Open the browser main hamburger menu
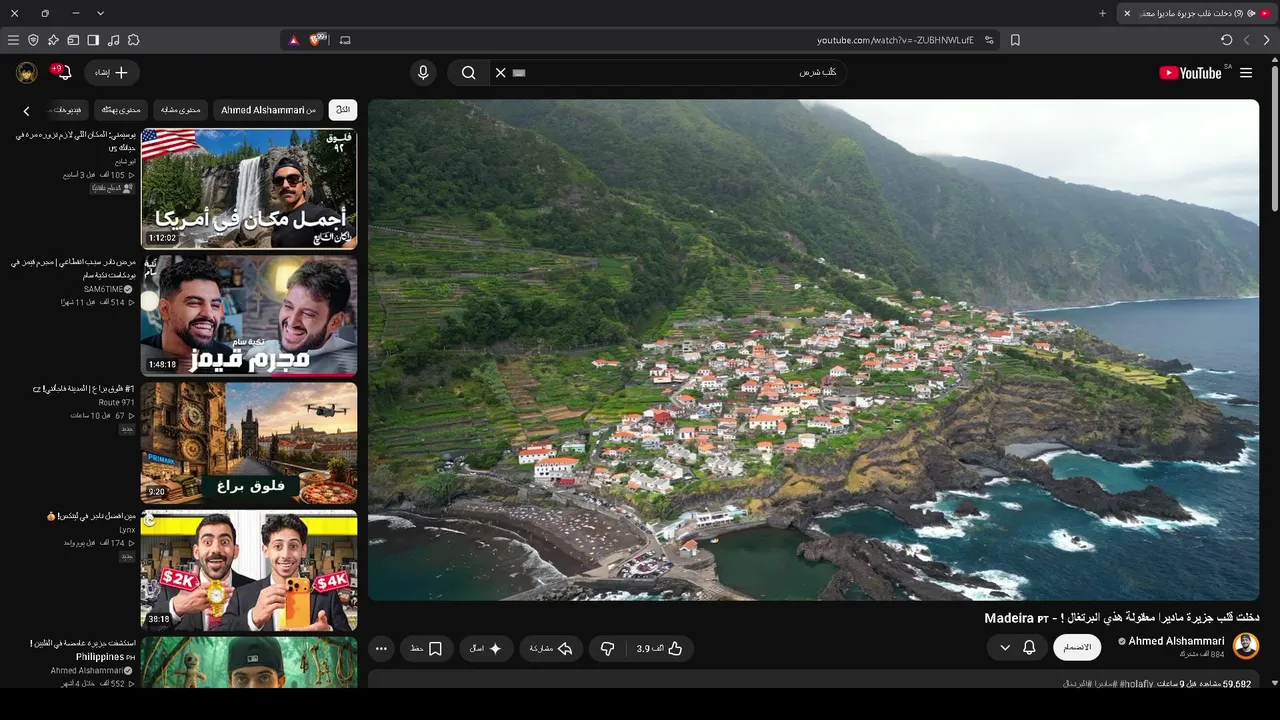This screenshot has width=1280, height=720. point(13,40)
